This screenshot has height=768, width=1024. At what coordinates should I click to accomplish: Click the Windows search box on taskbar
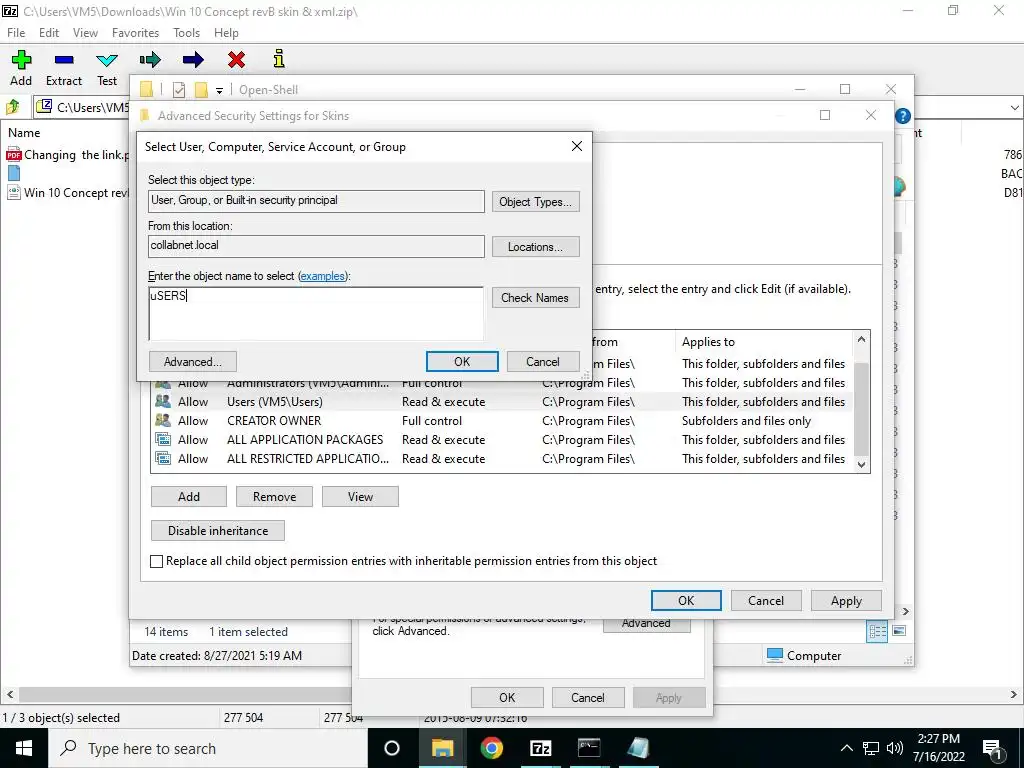208,748
